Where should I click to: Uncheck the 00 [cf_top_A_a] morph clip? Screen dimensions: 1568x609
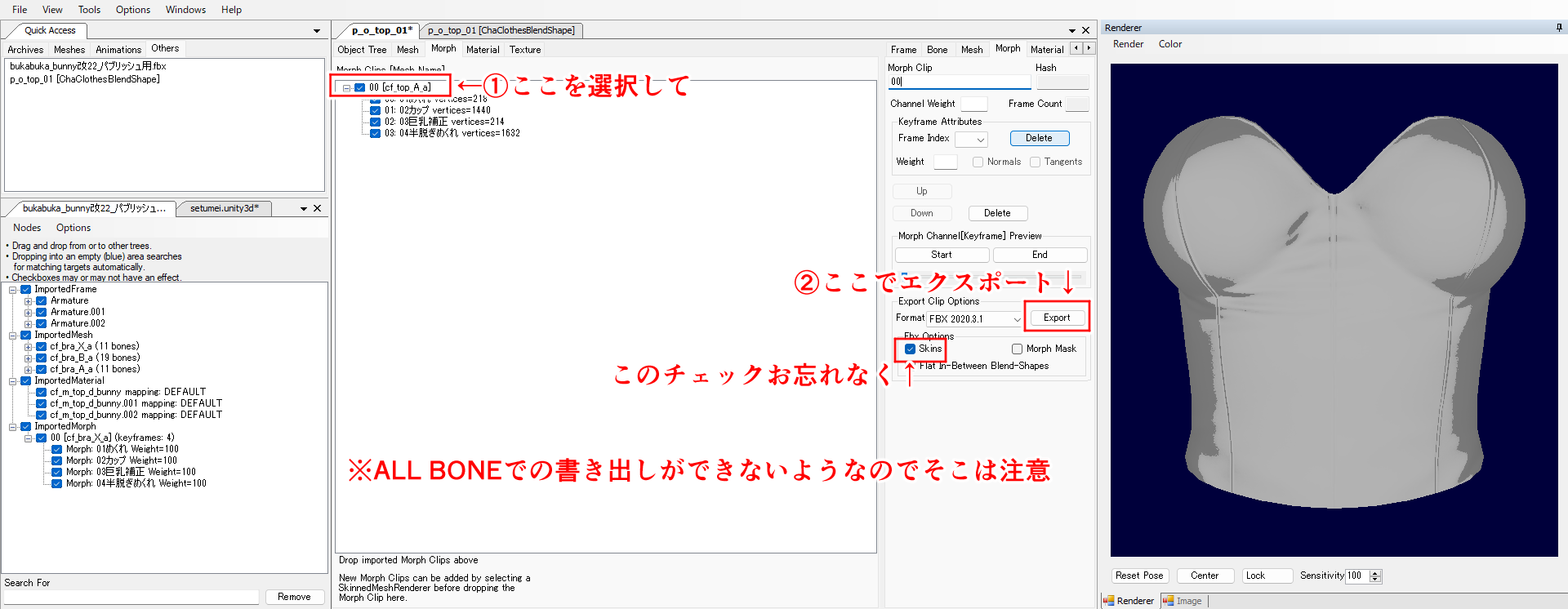tap(359, 87)
